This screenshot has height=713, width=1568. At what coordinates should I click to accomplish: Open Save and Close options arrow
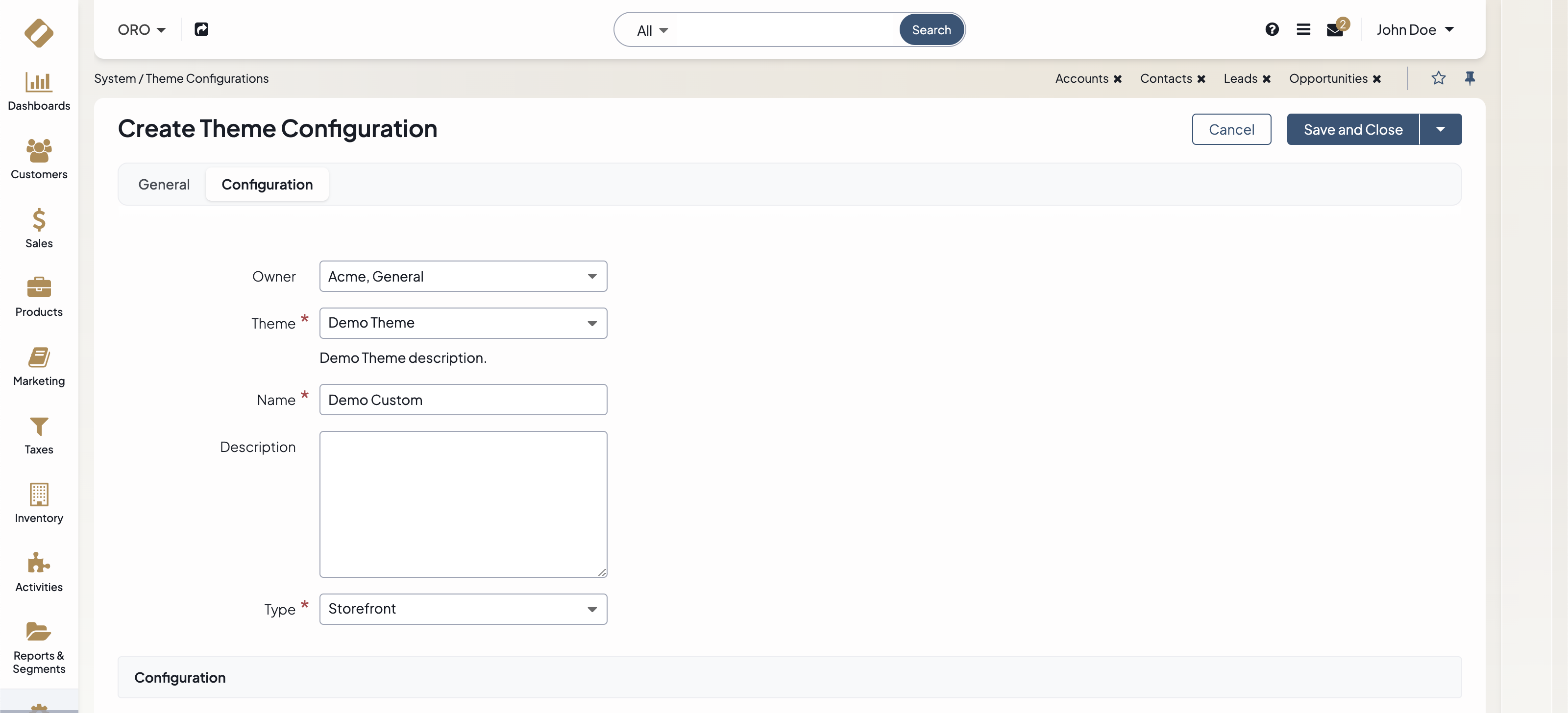pos(1440,129)
